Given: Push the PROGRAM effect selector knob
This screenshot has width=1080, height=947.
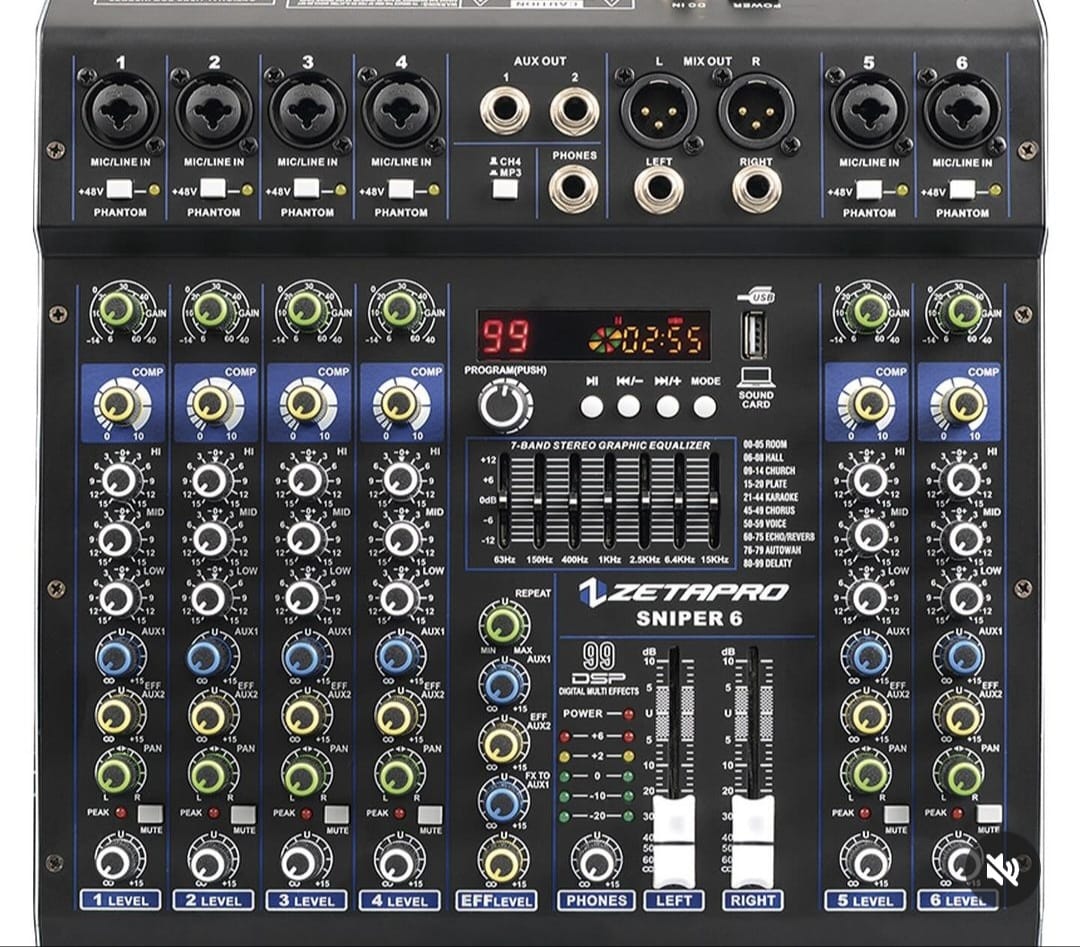Looking at the screenshot, I should tap(504, 406).
